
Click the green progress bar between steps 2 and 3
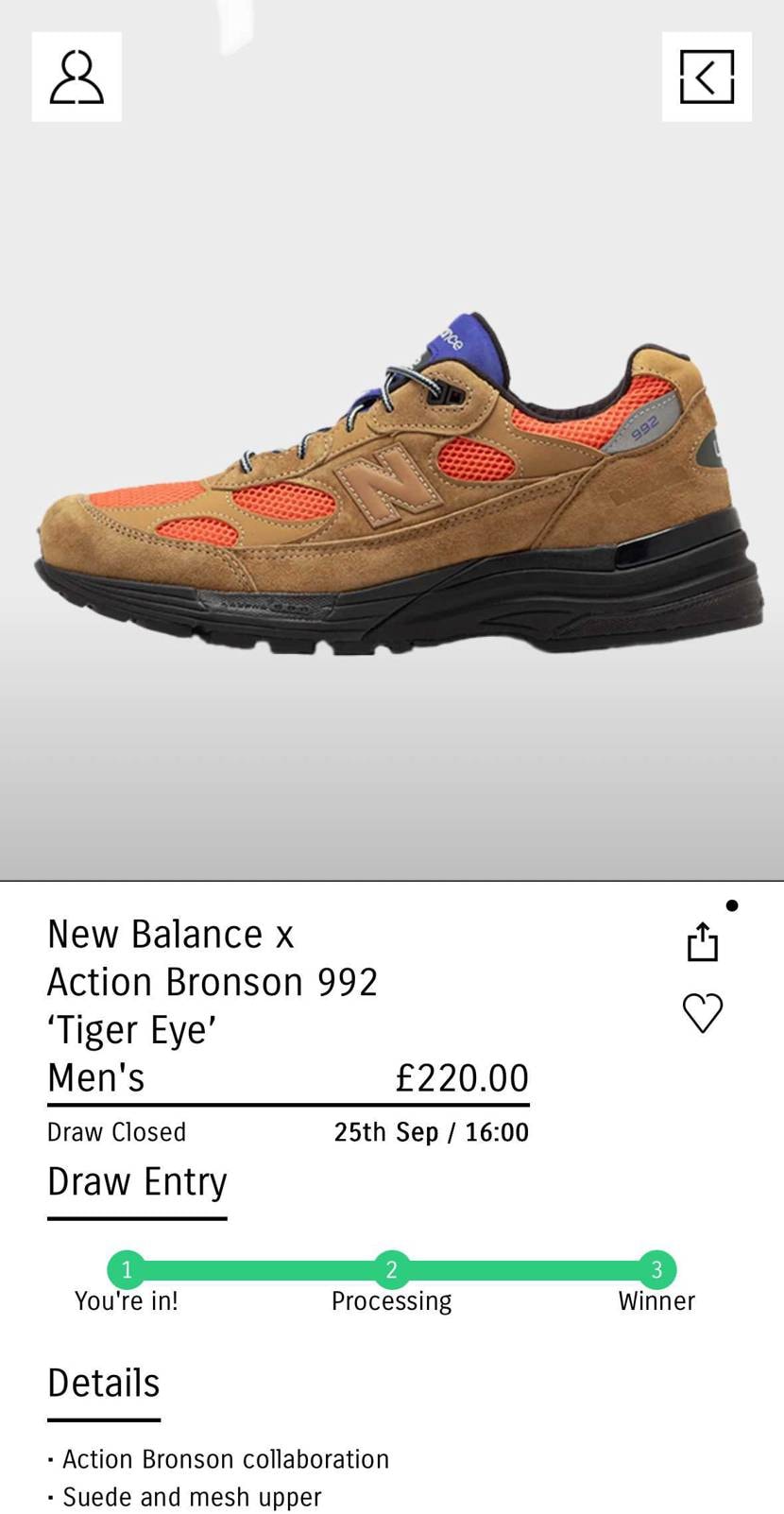524,1269
